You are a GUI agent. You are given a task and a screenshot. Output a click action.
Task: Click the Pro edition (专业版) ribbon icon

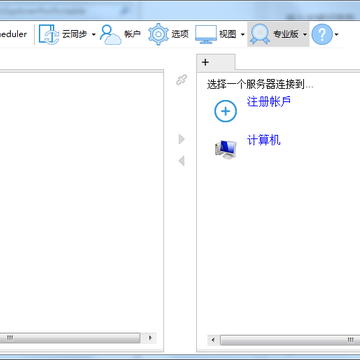[260, 34]
